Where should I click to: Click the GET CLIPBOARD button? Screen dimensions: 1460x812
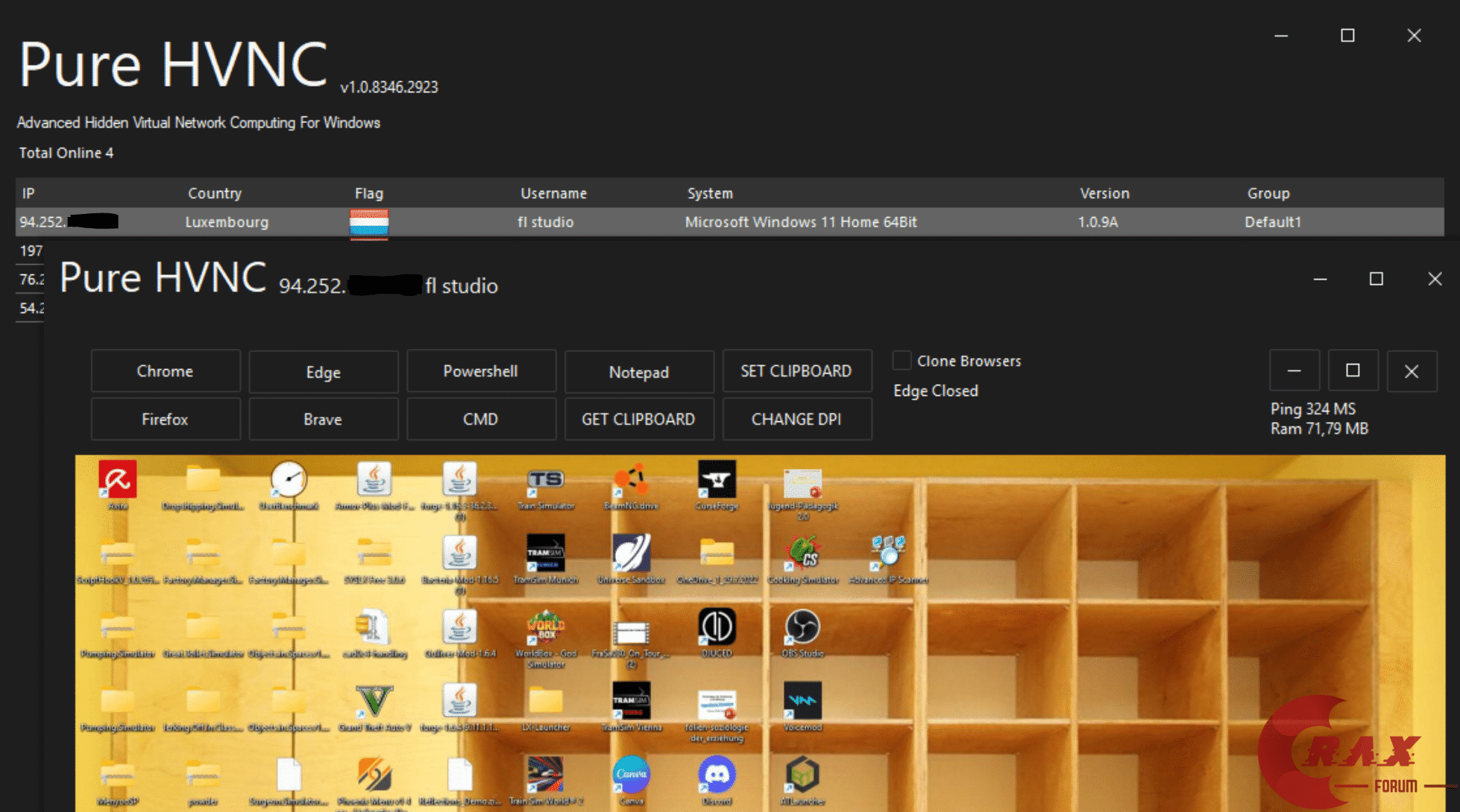click(638, 419)
